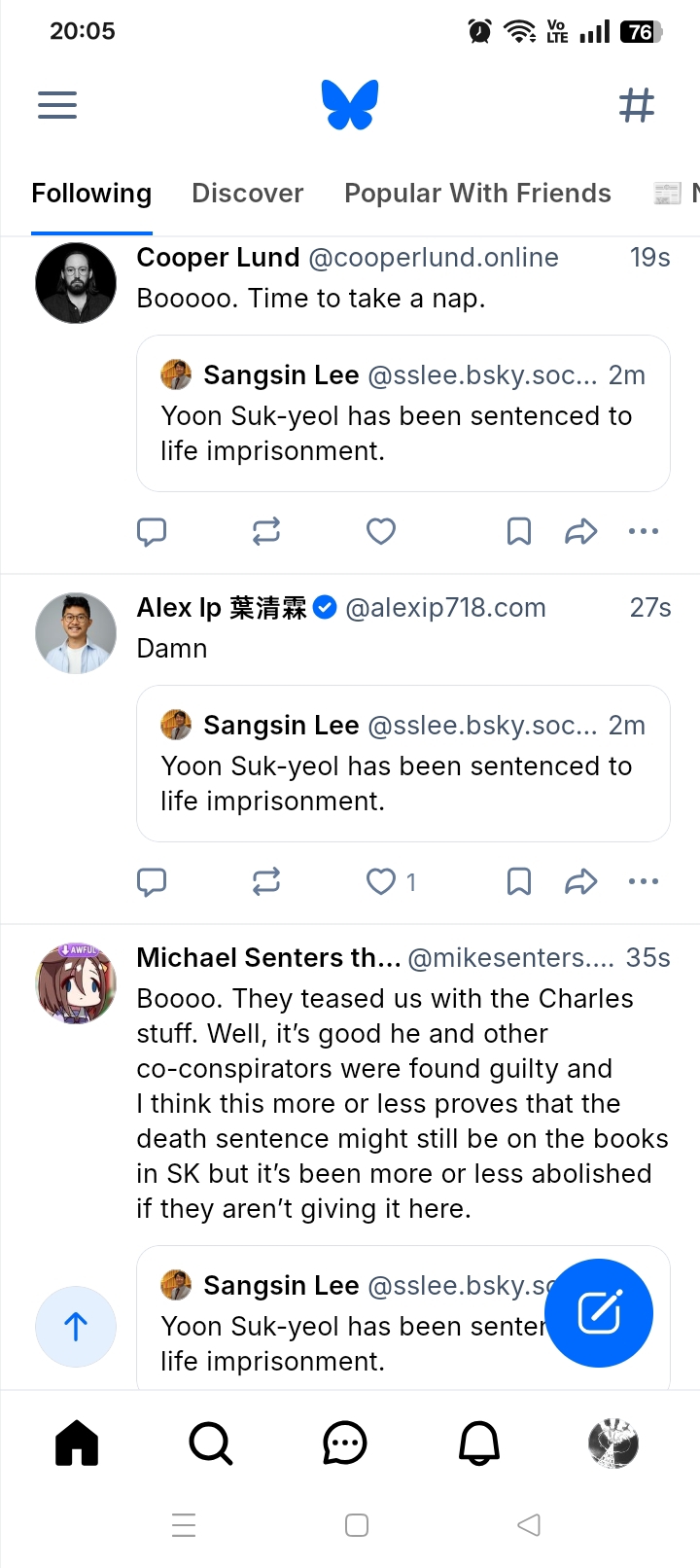Go to home feed in bottom bar
Viewport: 700px width, 1568px height.
coord(77,1443)
